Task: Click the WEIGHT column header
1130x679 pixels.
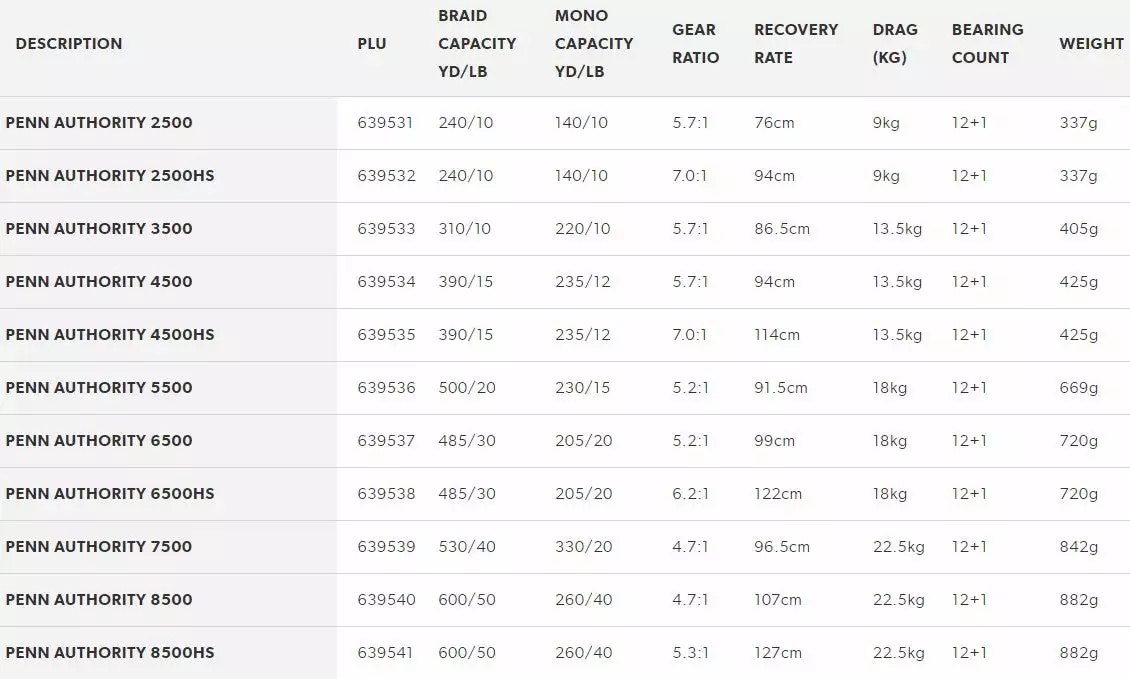Action: pyautogui.click(x=1091, y=44)
